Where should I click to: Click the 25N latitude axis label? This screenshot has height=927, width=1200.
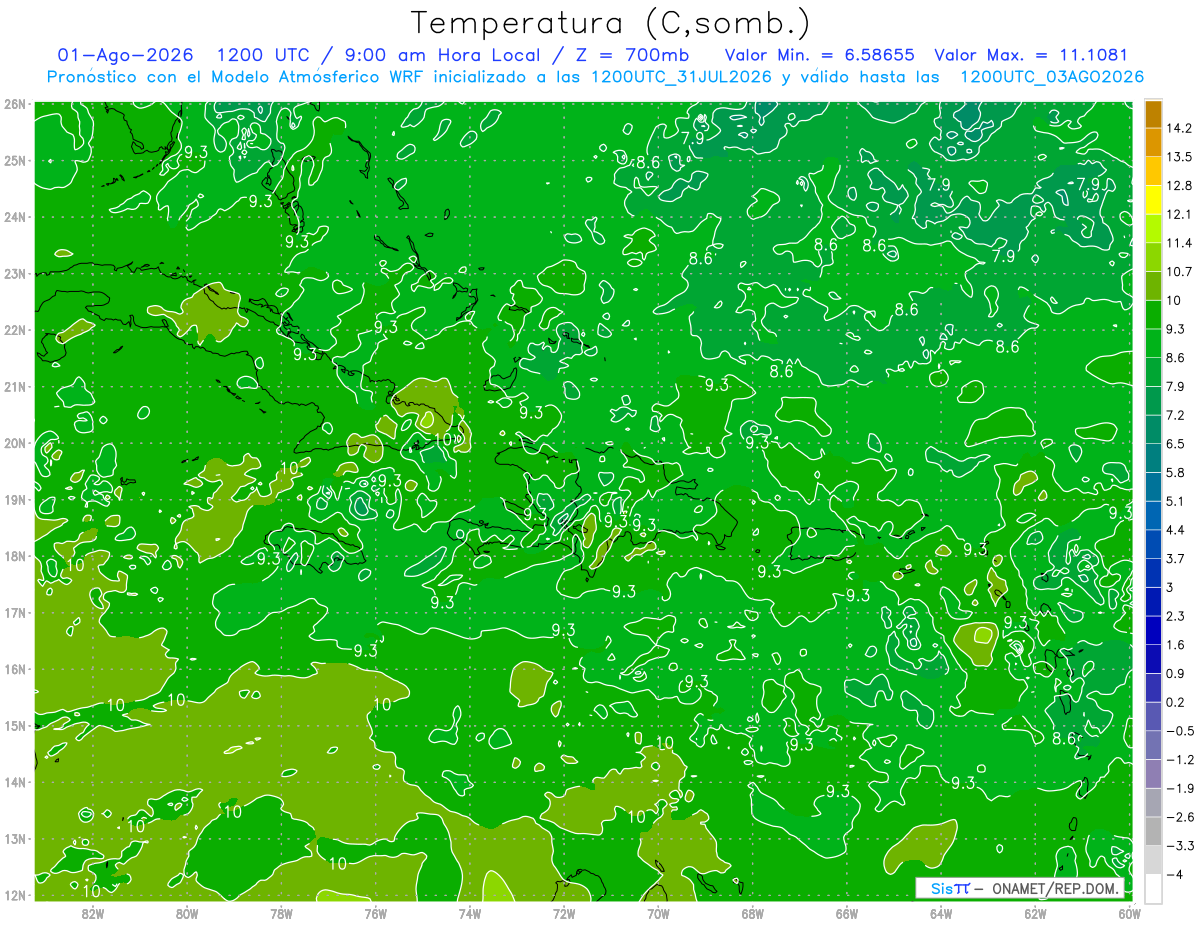pos(14,160)
